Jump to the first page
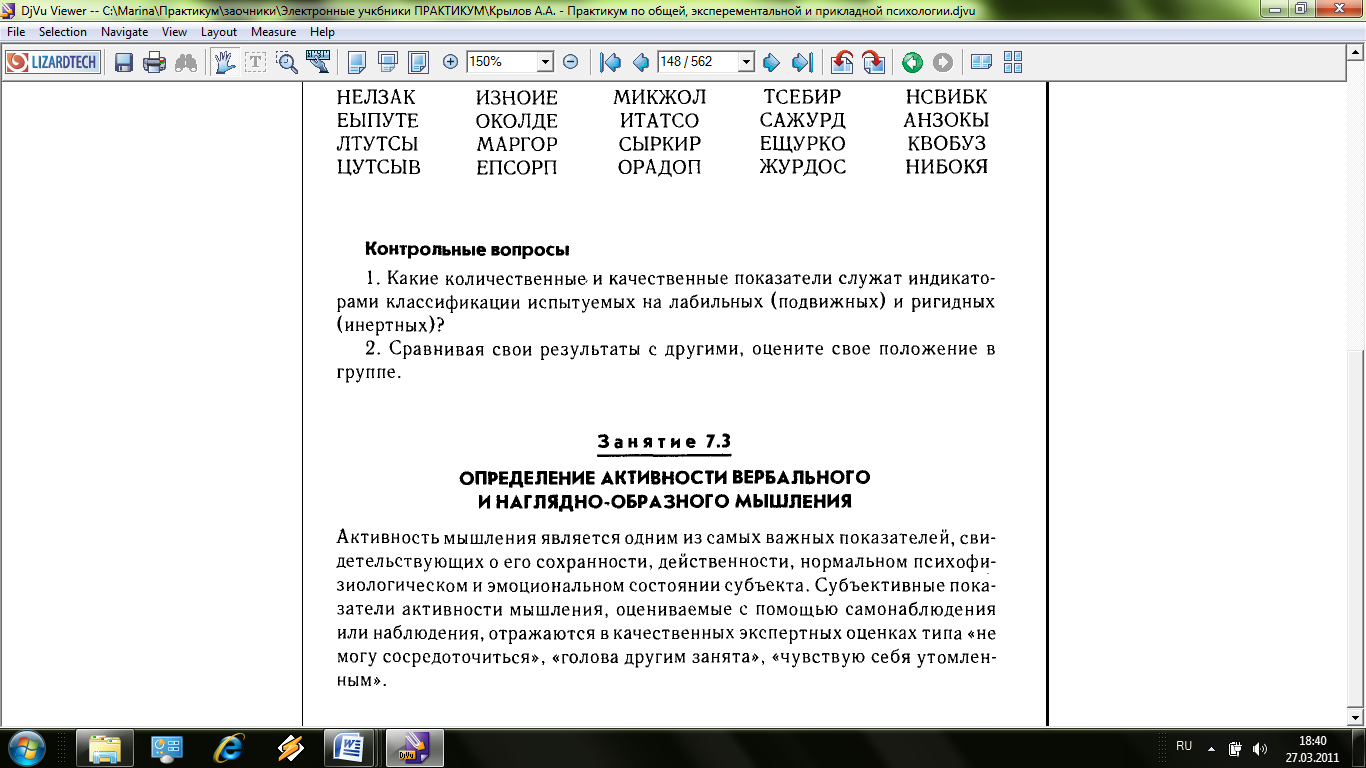The image size is (1366, 768). (x=610, y=62)
